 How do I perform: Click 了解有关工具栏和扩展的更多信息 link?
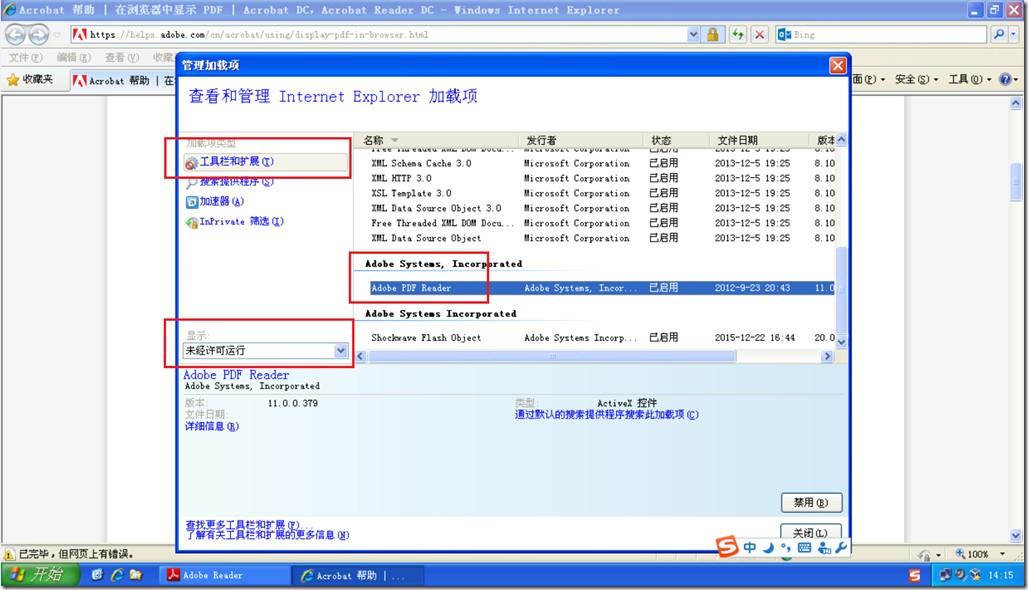coord(267,535)
